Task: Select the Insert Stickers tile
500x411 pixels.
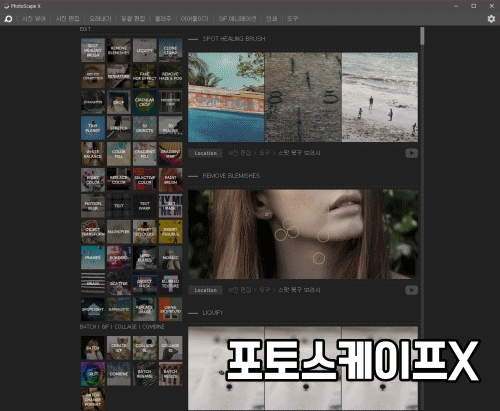Action: pos(145,231)
